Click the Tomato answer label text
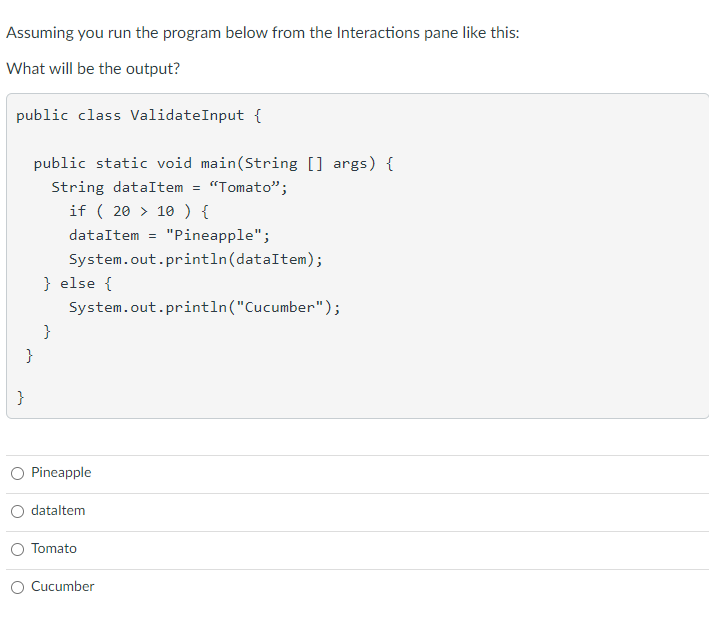This screenshot has height=620, width=709. click(x=54, y=549)
